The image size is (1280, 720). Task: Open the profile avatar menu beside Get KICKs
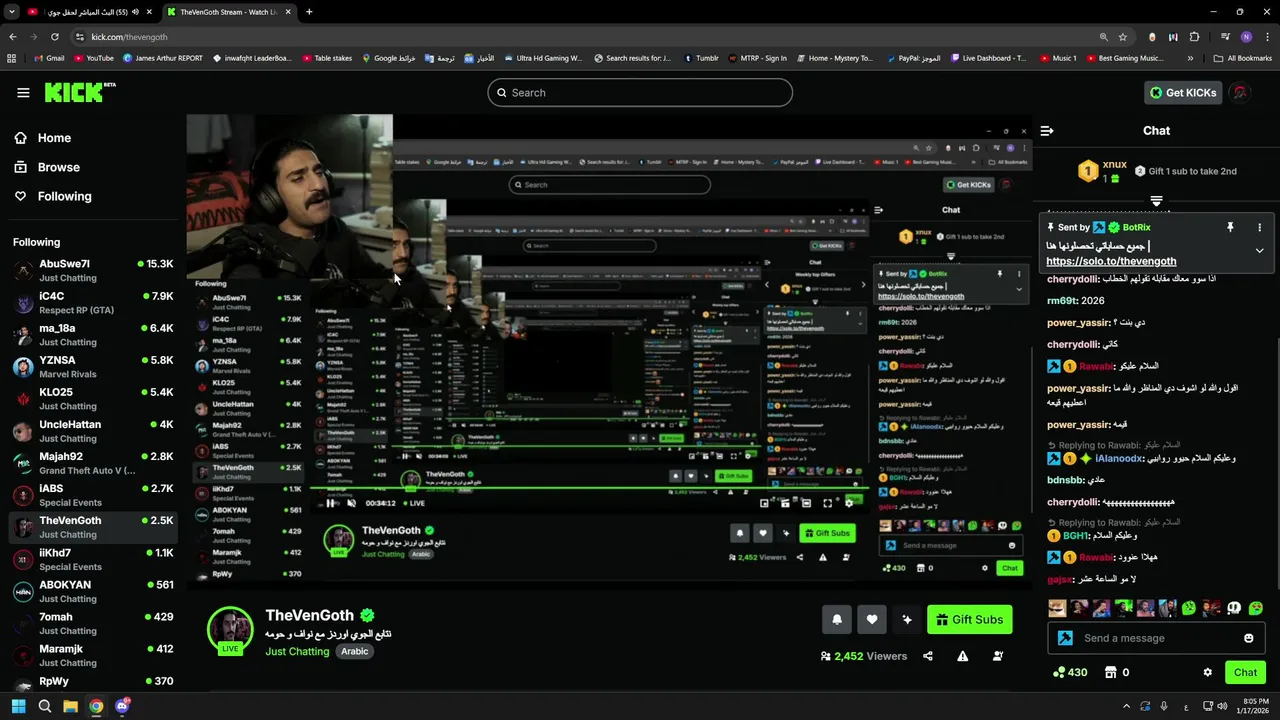click(x=1241, y=93)
